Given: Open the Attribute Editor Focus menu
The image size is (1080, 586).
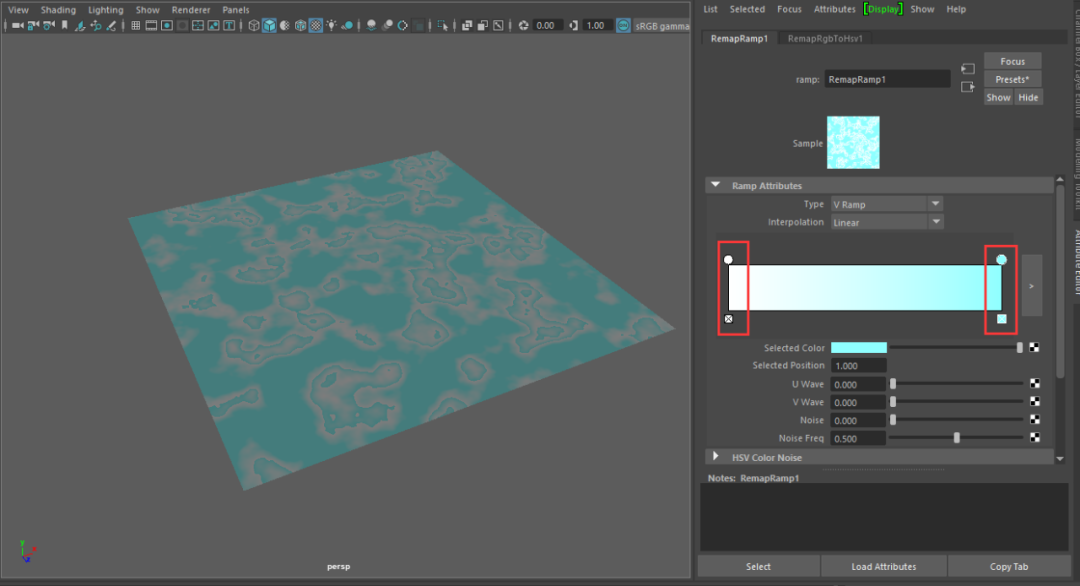Looking at the screenshot, I should [x=789, y=9].
